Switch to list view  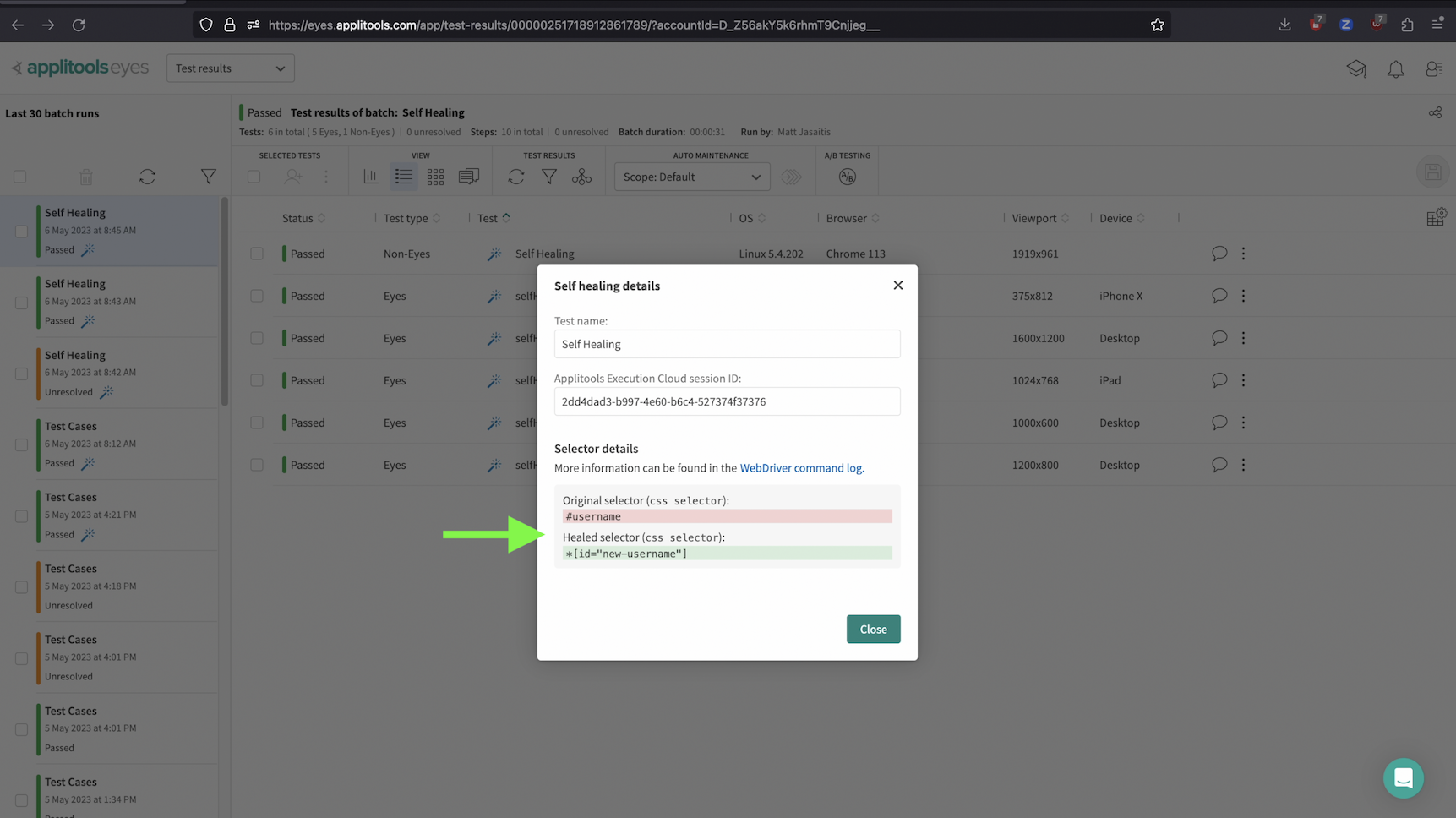(x=404, y=177)
